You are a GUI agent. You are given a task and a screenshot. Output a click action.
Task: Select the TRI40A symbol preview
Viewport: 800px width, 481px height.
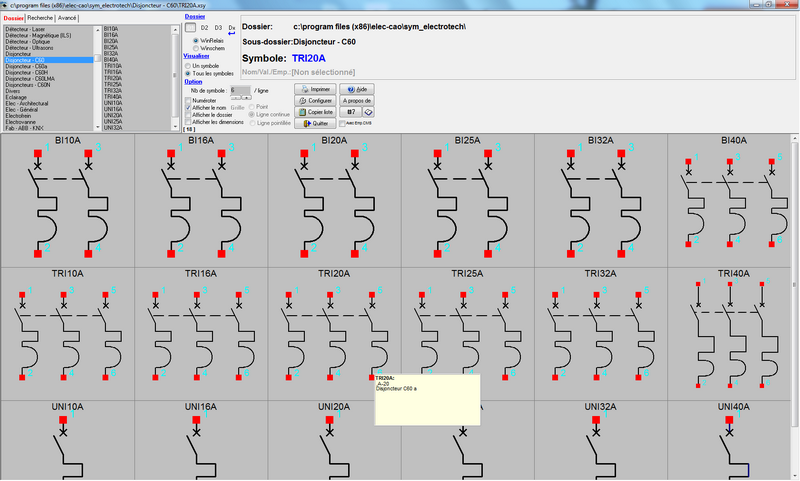tap(729, 334)
